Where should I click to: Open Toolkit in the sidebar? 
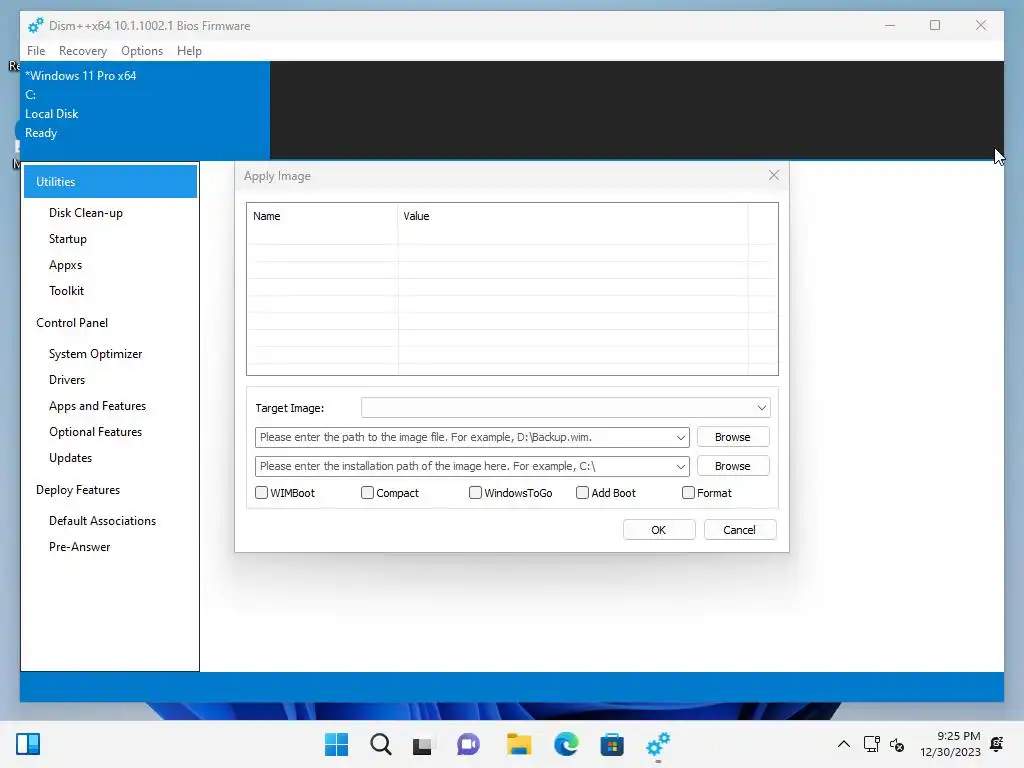(x=66, y=291)
